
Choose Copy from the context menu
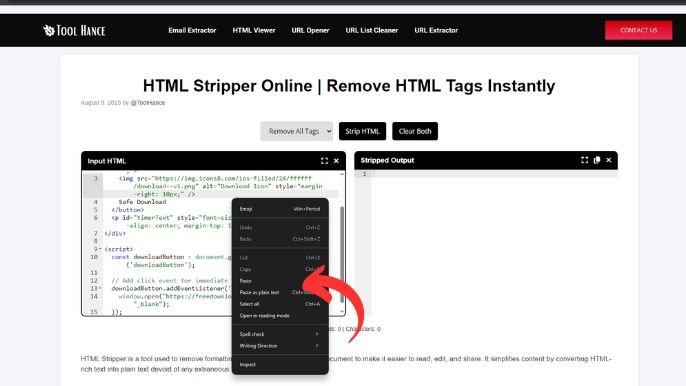coord(280,269)
